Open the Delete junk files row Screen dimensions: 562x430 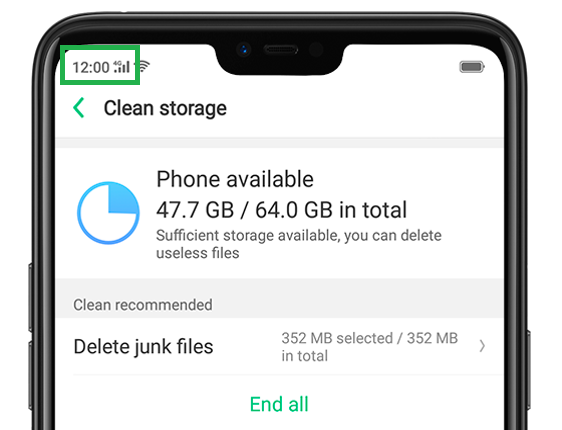pyautogui.click(x=280, y=347)
